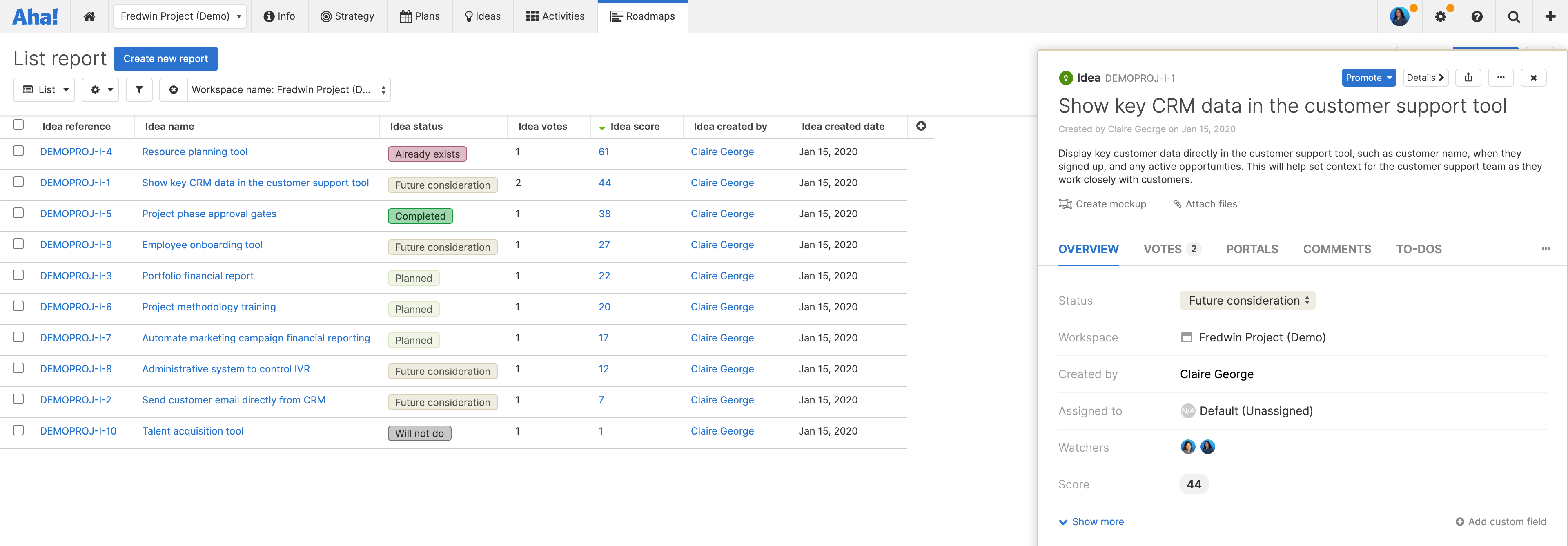Open the Ideas menu in navbar

(x=482, y=16)
